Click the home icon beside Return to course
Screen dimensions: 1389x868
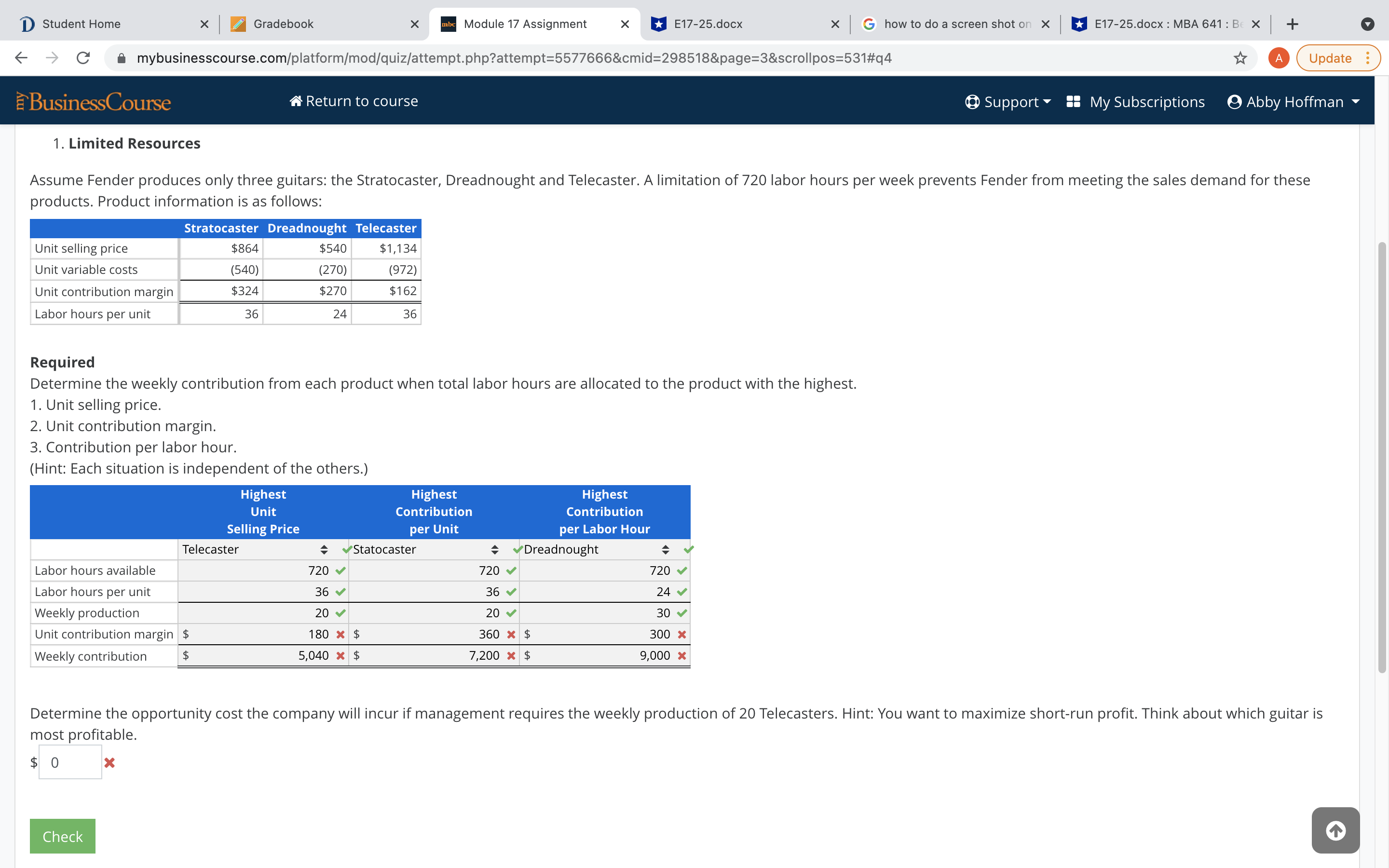point(296,100)
